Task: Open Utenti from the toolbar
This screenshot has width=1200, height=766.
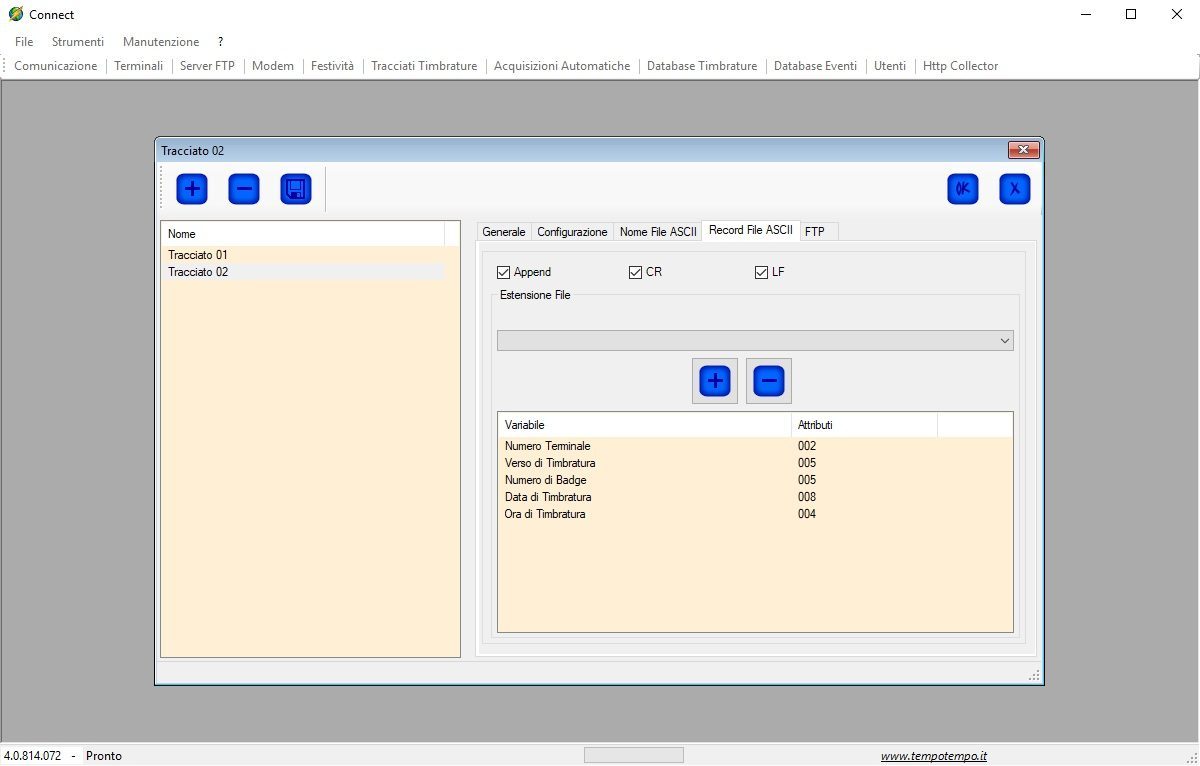Action: (890, 66)
